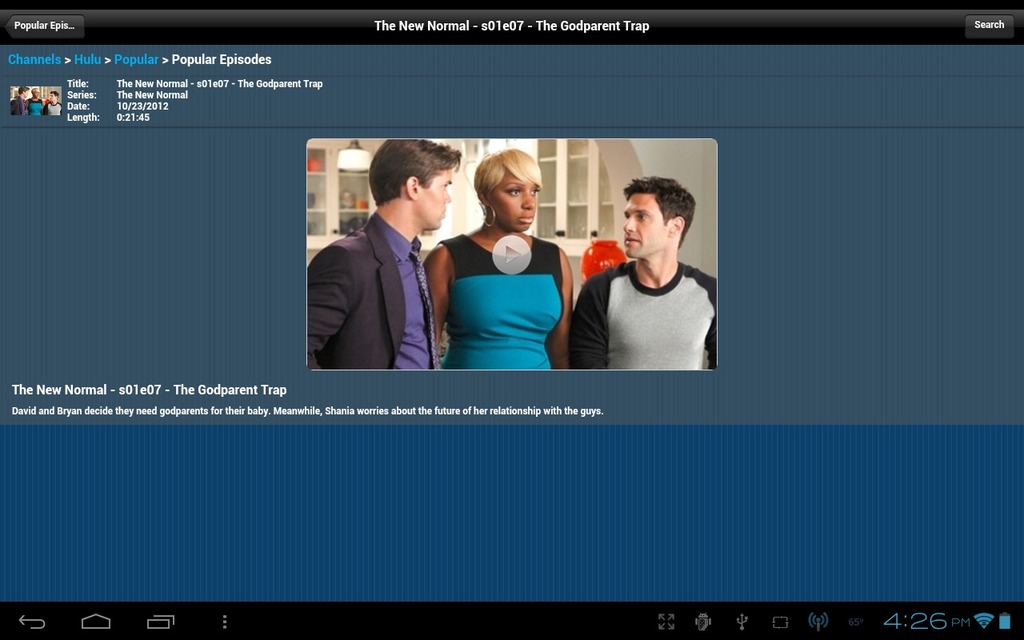The height and width of the screenshot is (640, 1024).
Task: Click the series value 'The New Normal'
Action: tap(152, 95)
